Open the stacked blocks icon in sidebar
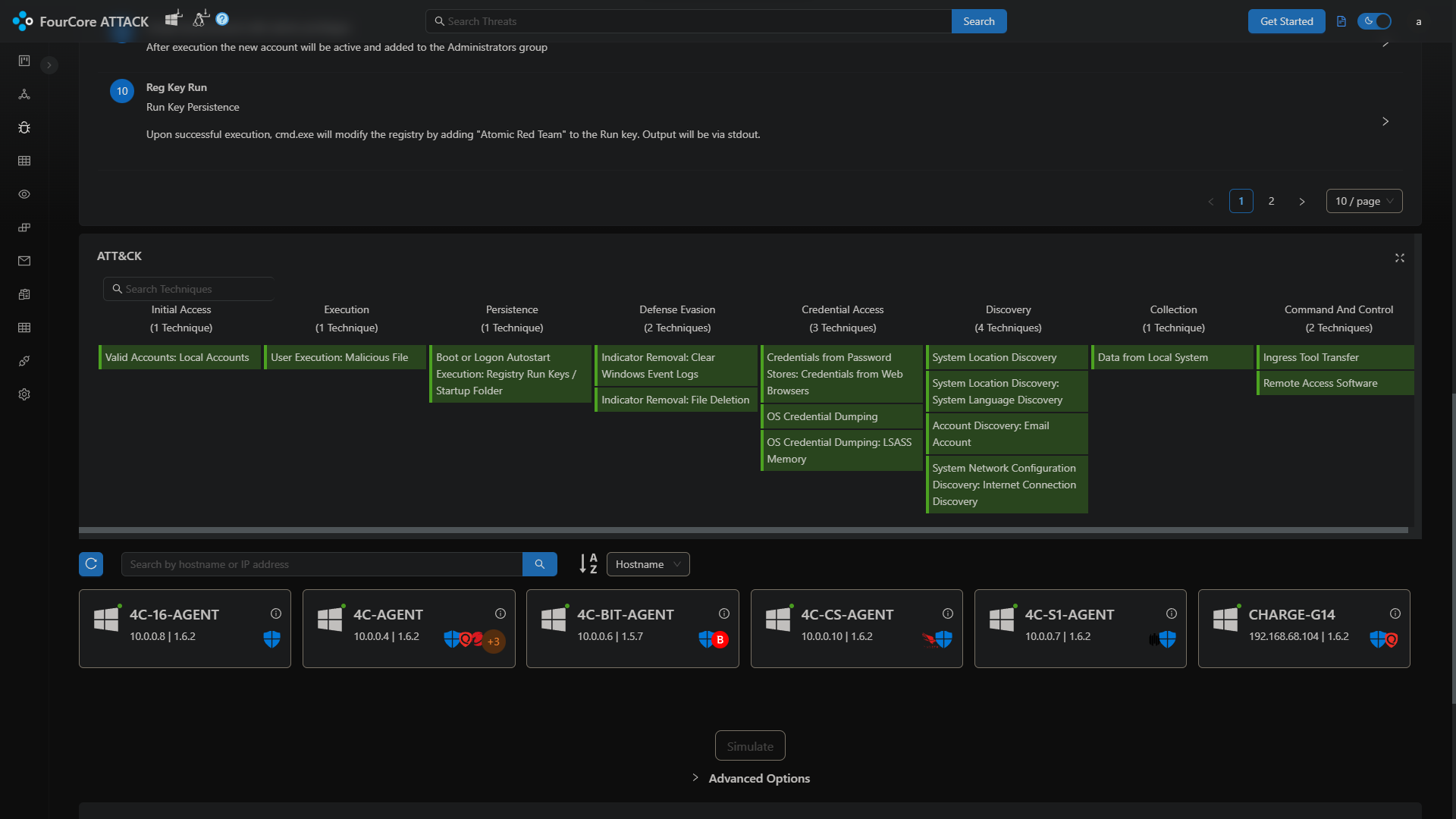The height and width of the screenshot is (819, 1456). (x=24, y=227)
